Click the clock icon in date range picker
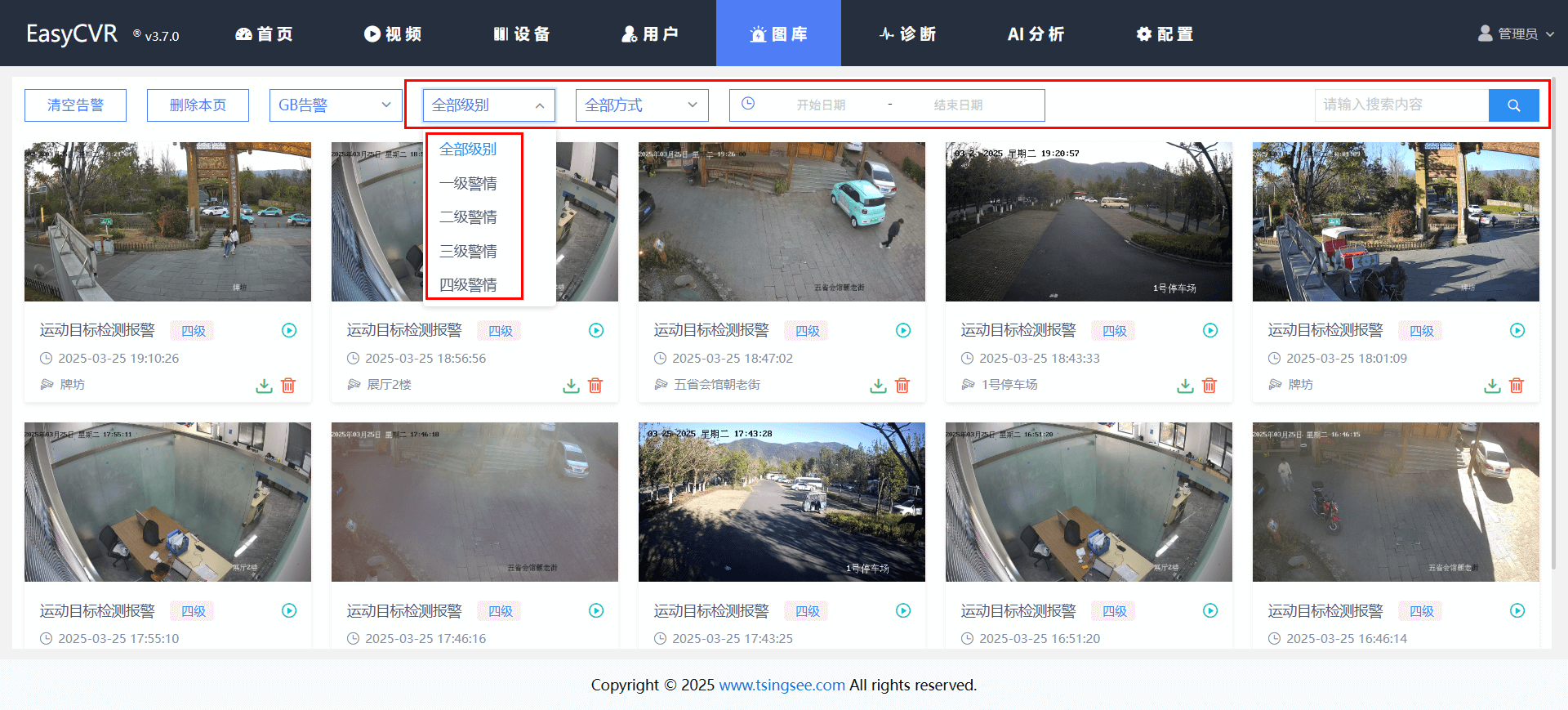The width and height of the screenshot is (1568, 710). [x=748, y=105]
